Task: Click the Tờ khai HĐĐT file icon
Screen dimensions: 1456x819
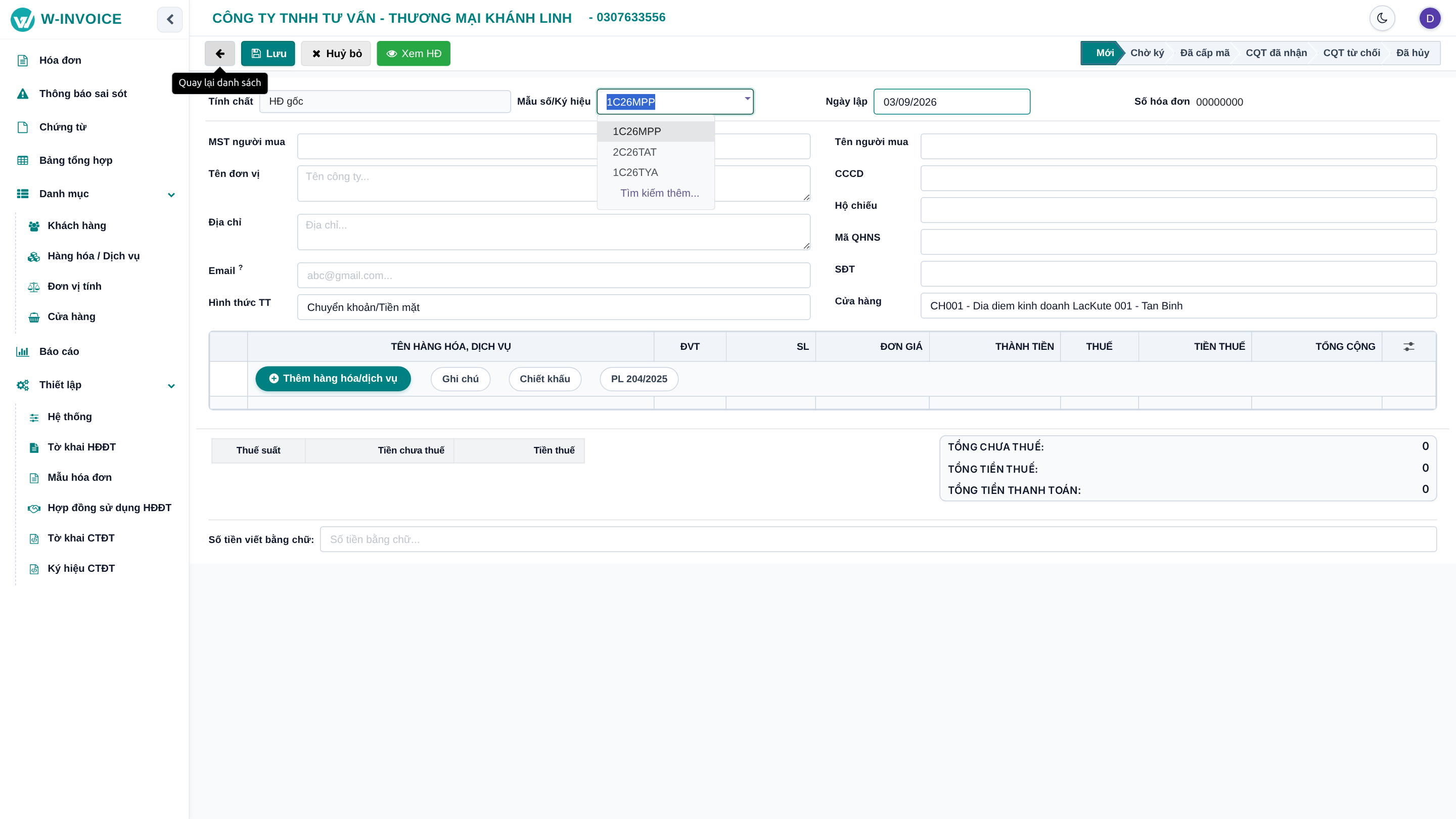Action: click(34, 447)
